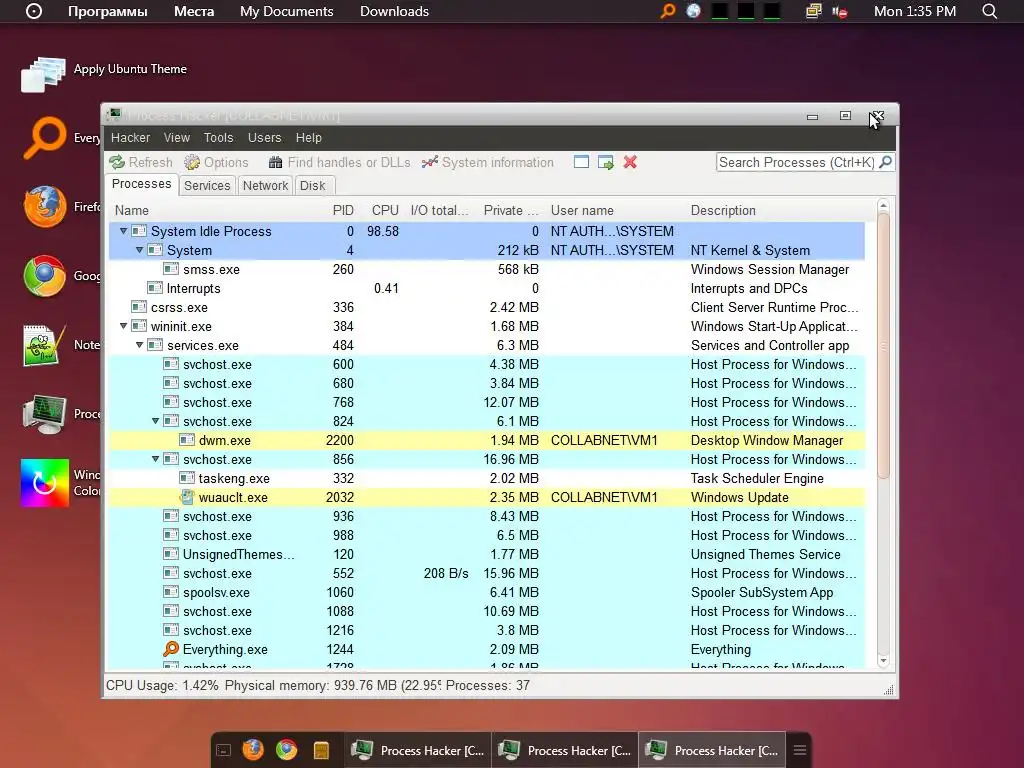The height and width of the screenshot is (768, 1024).
Task: Sort by the Description column header
Action: pos(723,210)
